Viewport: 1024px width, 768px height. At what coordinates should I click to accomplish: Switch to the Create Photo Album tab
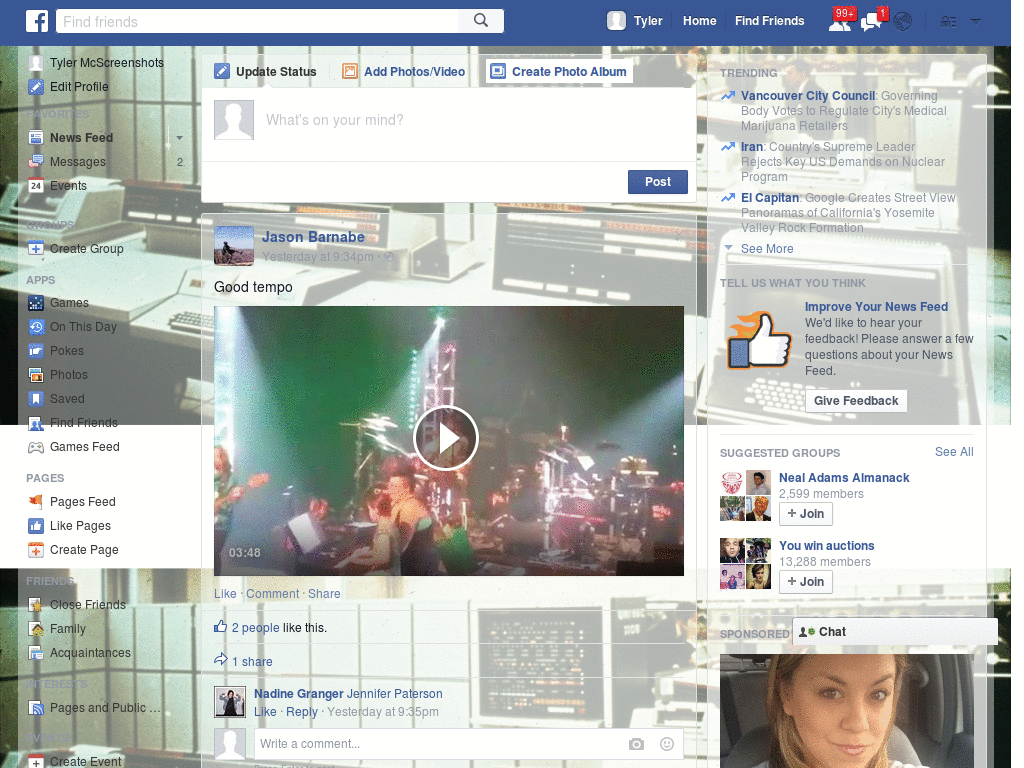[560, 71]
